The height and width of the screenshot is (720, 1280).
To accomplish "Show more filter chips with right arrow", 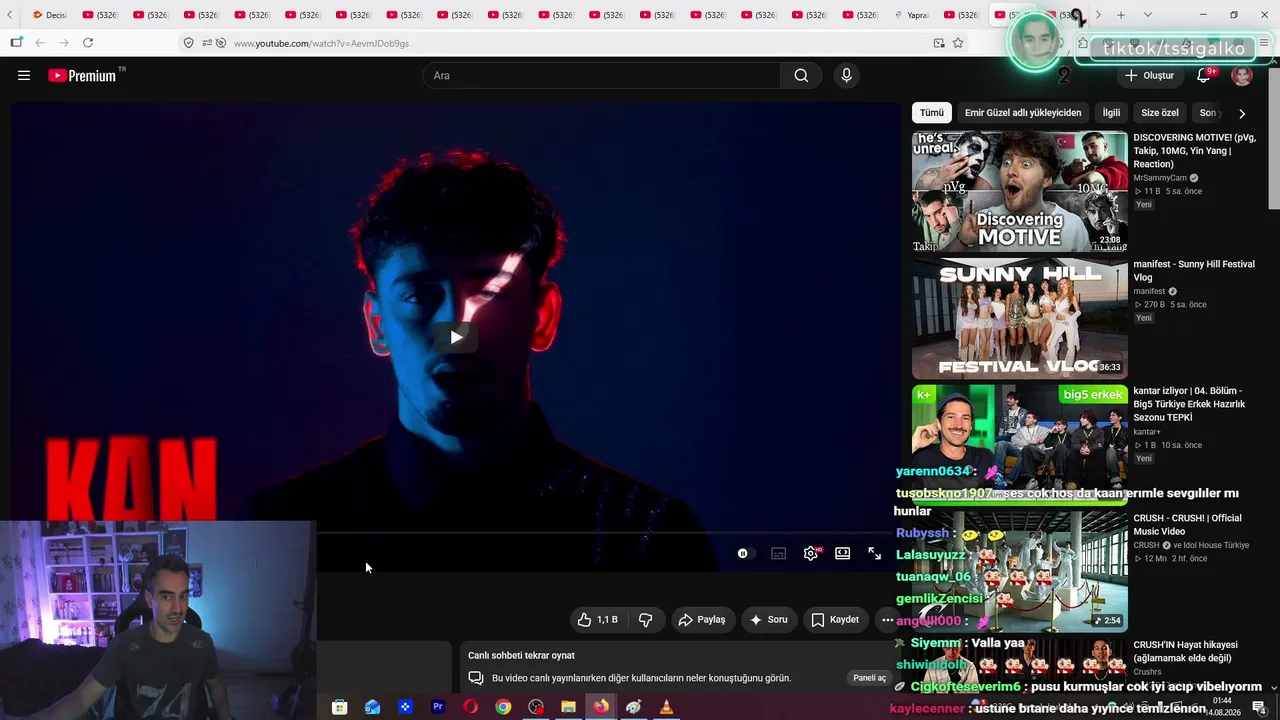I will point(1242,114).
